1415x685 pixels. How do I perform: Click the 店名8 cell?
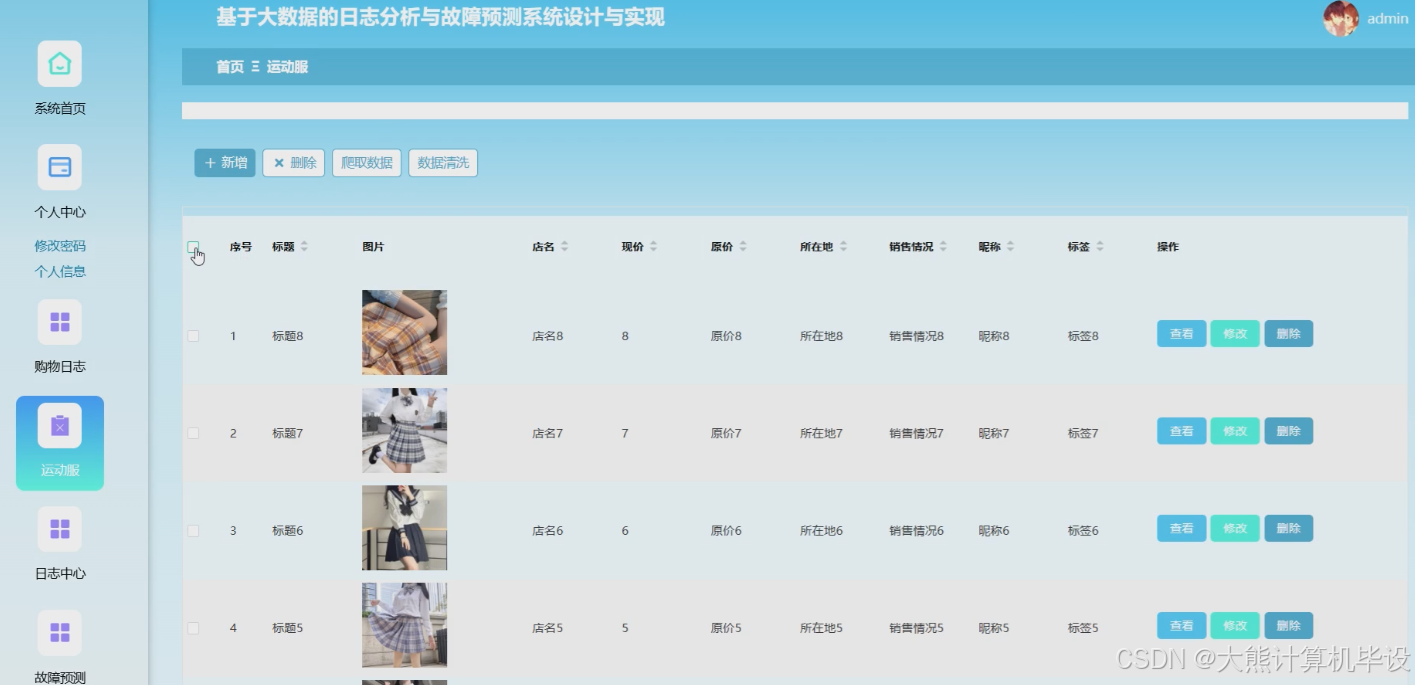point(548,336)
